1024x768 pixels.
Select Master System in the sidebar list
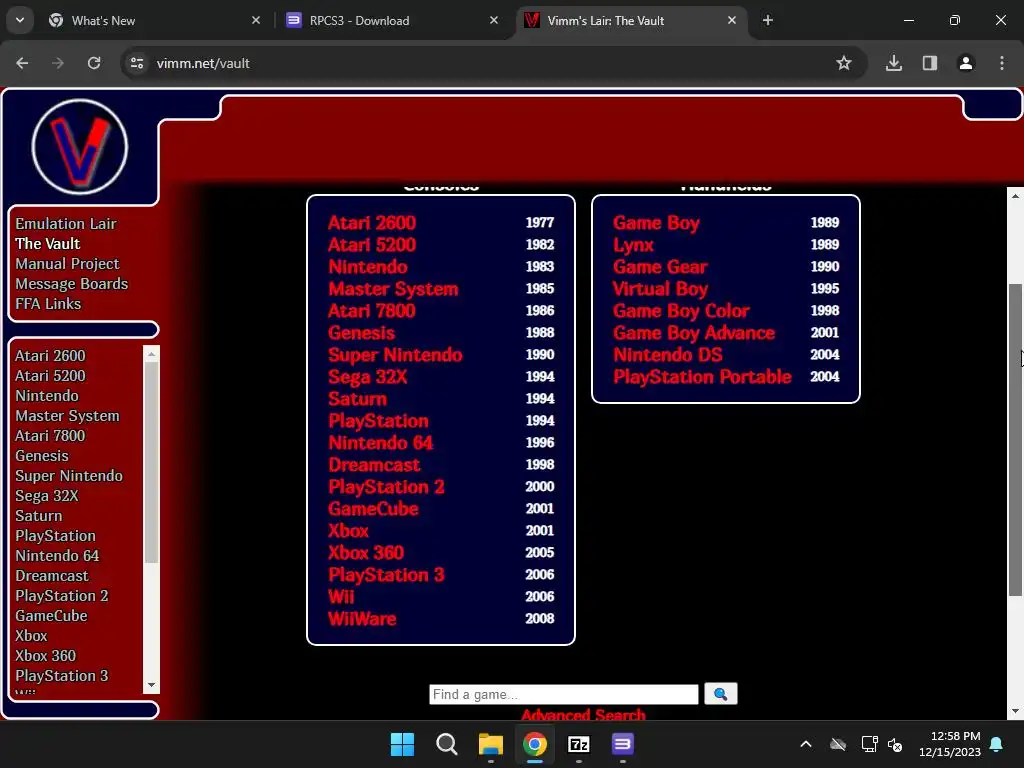pyautogui.click(x=67, y=415)
